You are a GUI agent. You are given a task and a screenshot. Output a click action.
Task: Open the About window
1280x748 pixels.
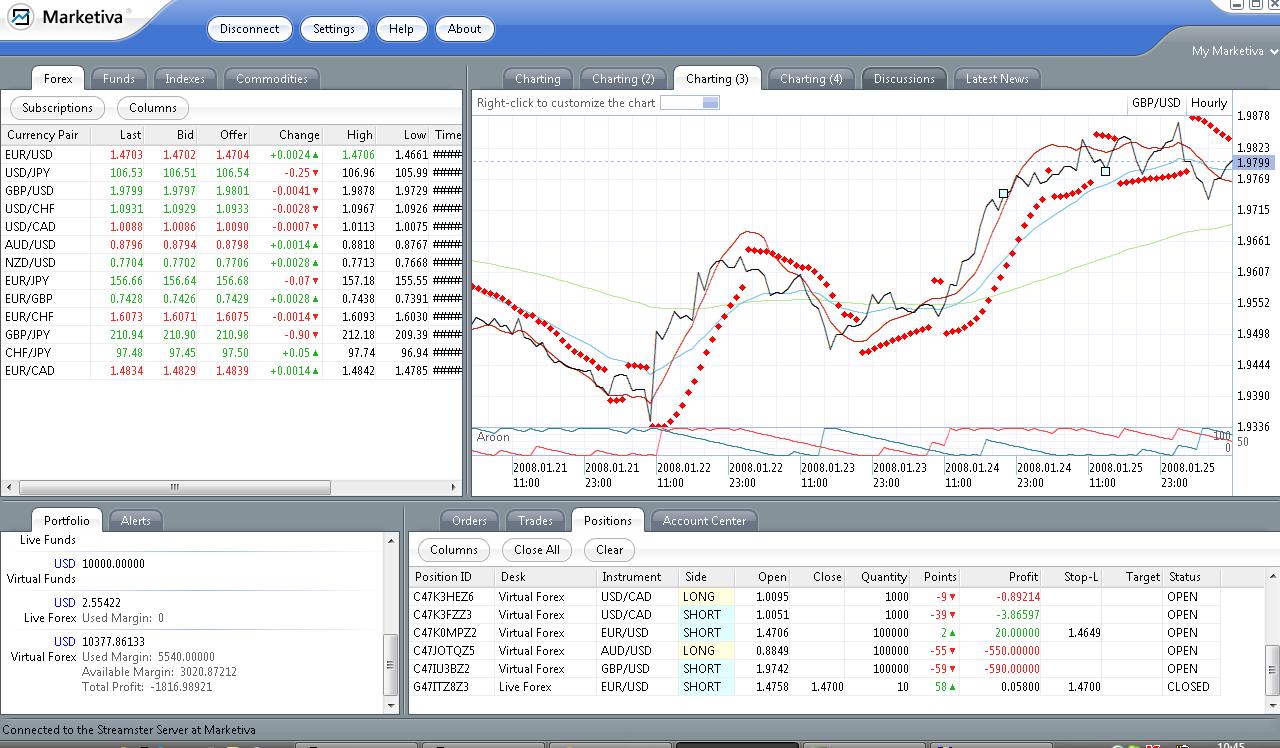tap(464, 29)
